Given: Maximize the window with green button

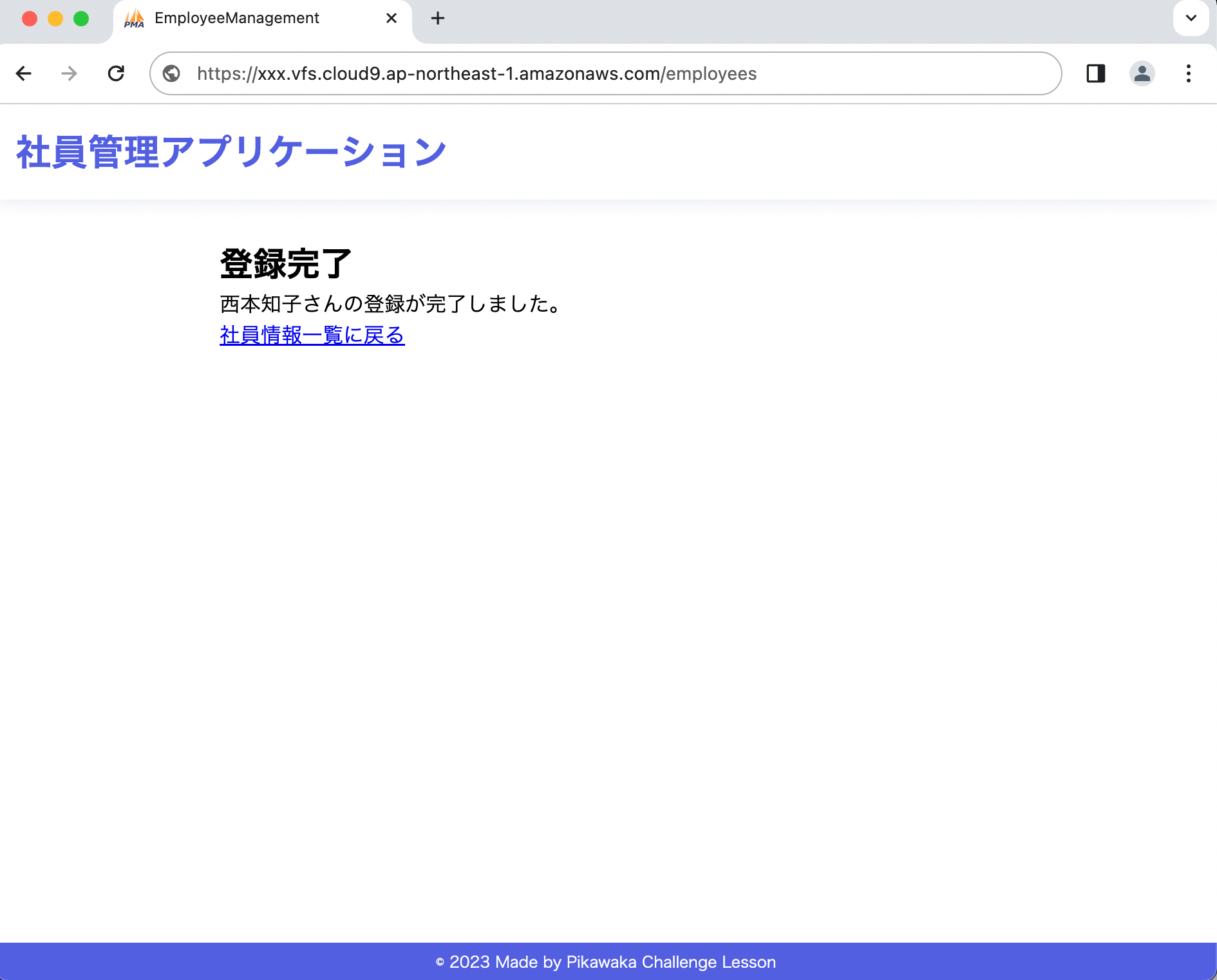Looking at the screenshot, I should 81,19.
